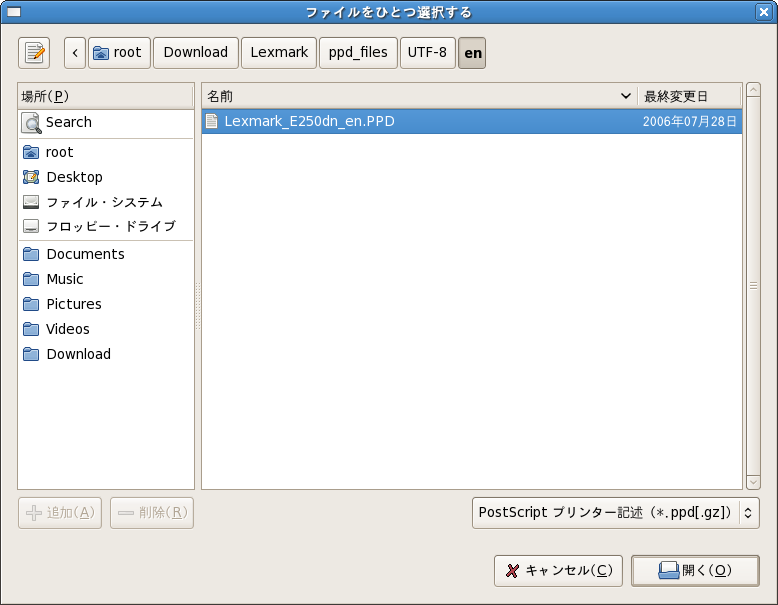Select the current 'en' path button
The width and height of the screenshot is (778, 605).
click(x=472, y=53)
